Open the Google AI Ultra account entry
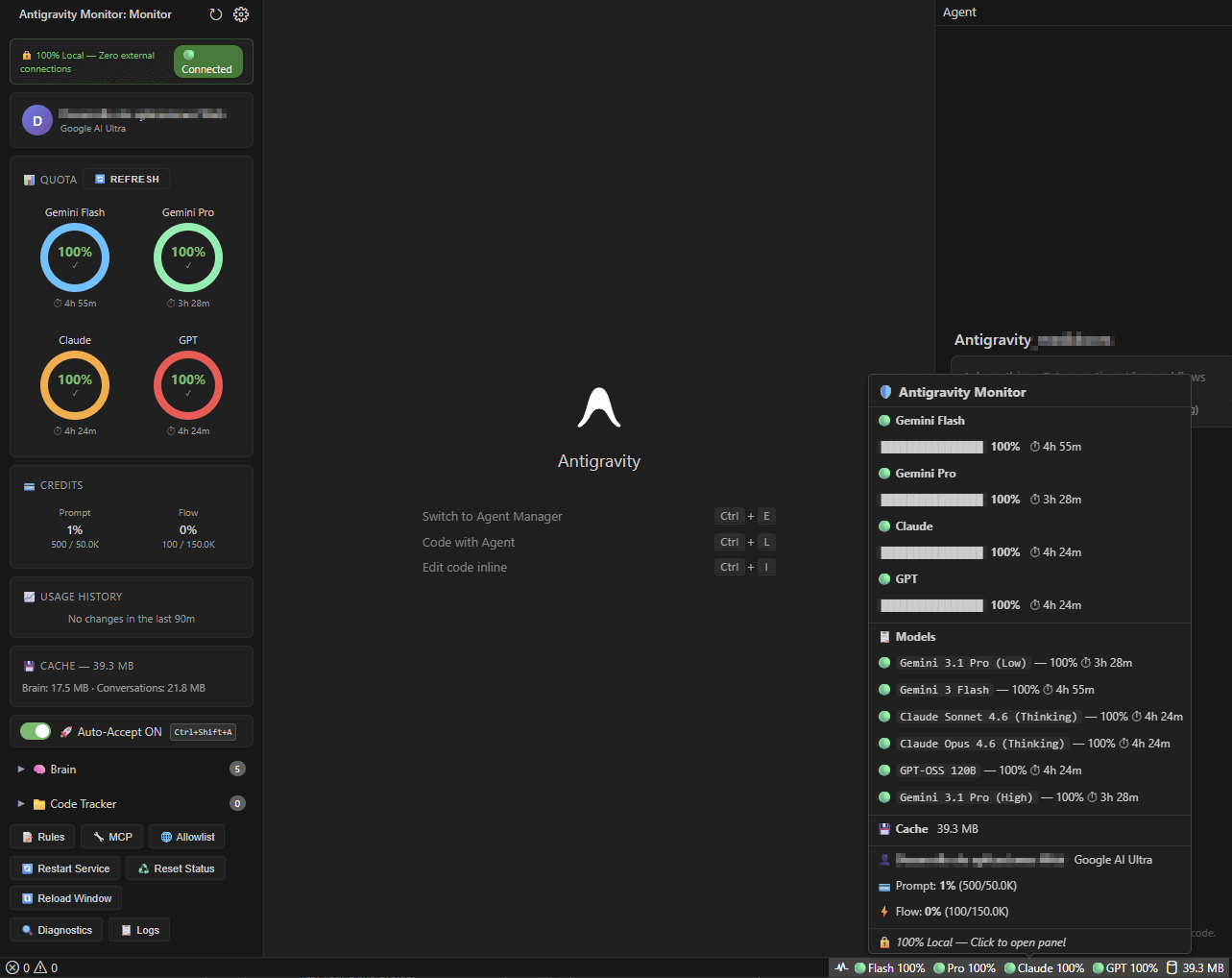Image resolution: width=1232 pixels, height=978 pixels. pos(131,120)
